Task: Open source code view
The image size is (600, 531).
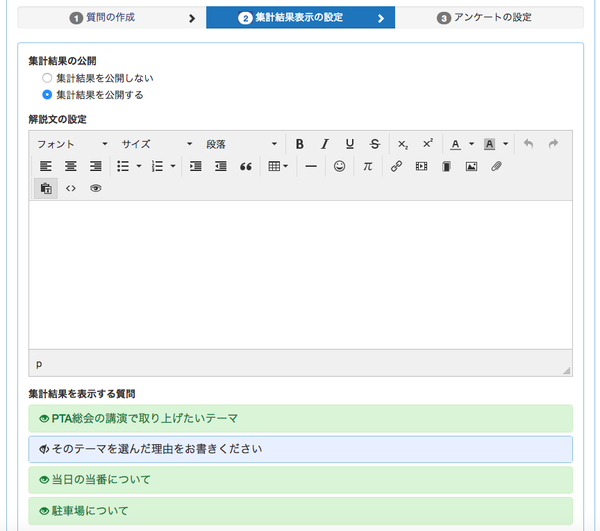Action: [x=71, y=188]
